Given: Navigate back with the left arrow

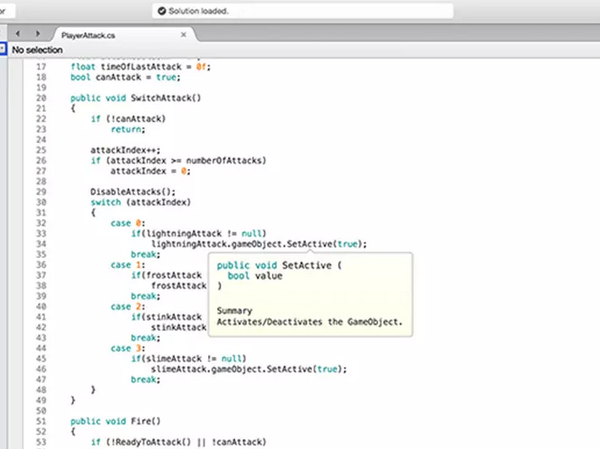Looking at the screenshot, I should click(x=18, y=34).
